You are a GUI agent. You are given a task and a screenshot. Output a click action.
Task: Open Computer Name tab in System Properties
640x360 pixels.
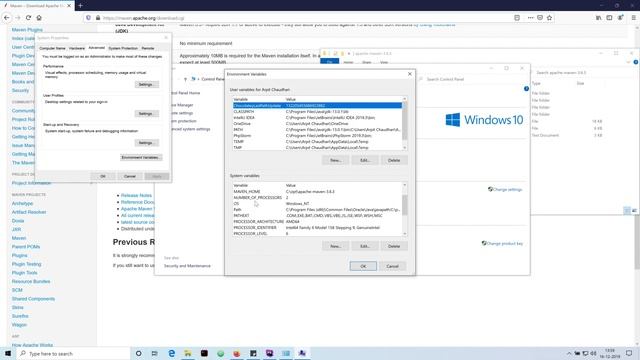point(52,48)
